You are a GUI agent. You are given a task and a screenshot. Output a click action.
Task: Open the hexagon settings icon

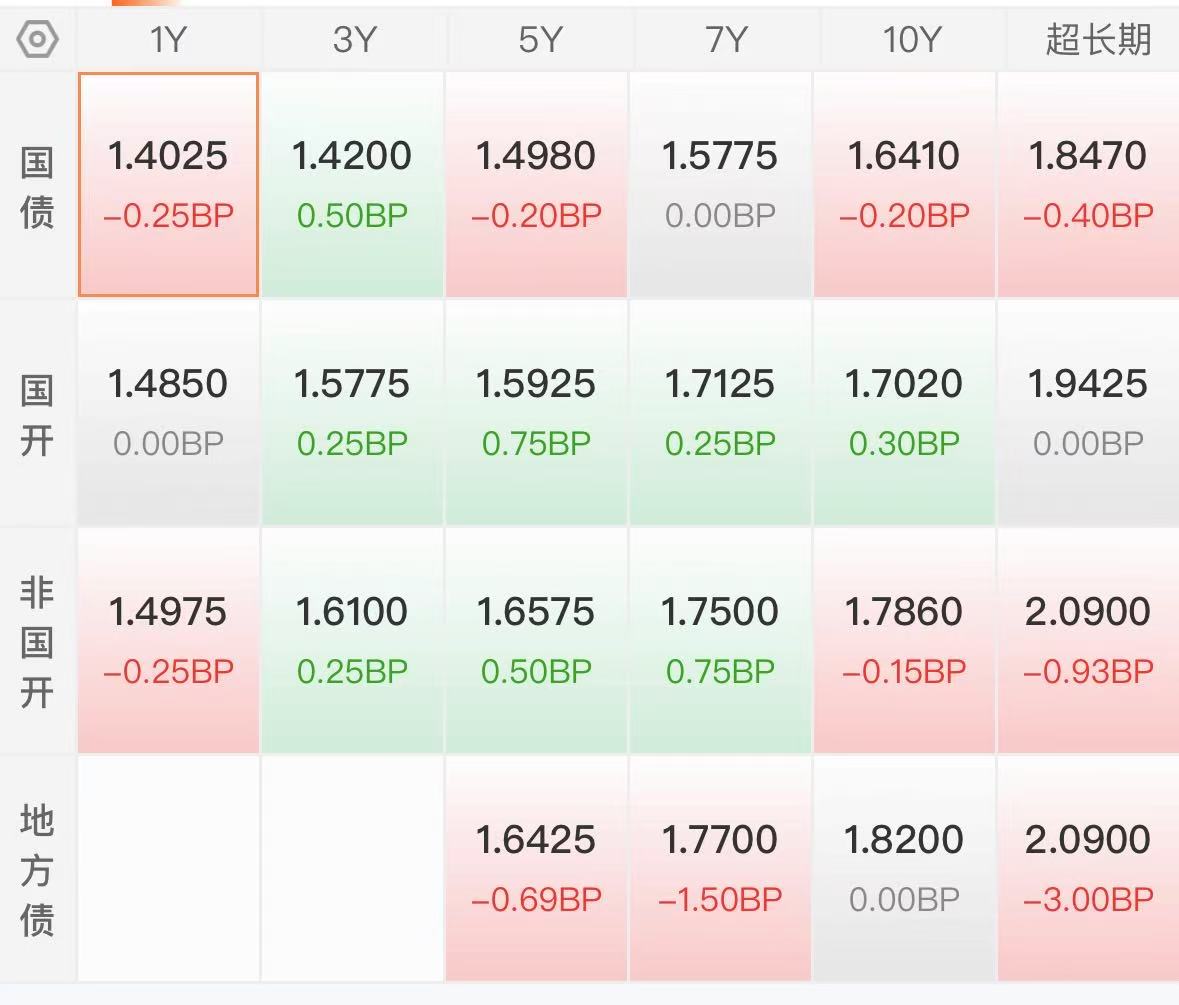[x=37, y=39]
